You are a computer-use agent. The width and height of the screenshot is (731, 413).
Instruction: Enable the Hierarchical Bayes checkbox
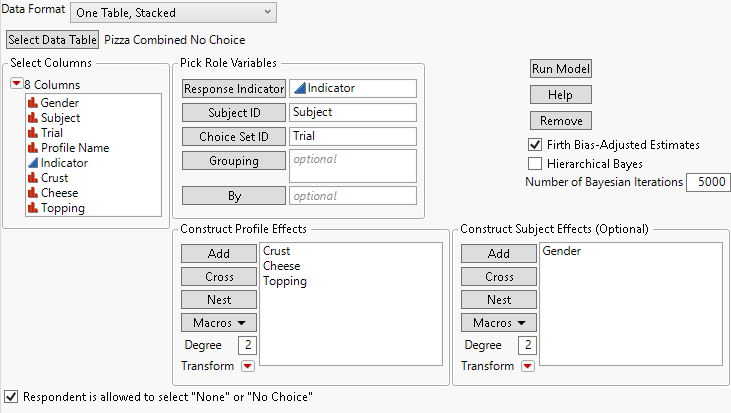point(535,163)
